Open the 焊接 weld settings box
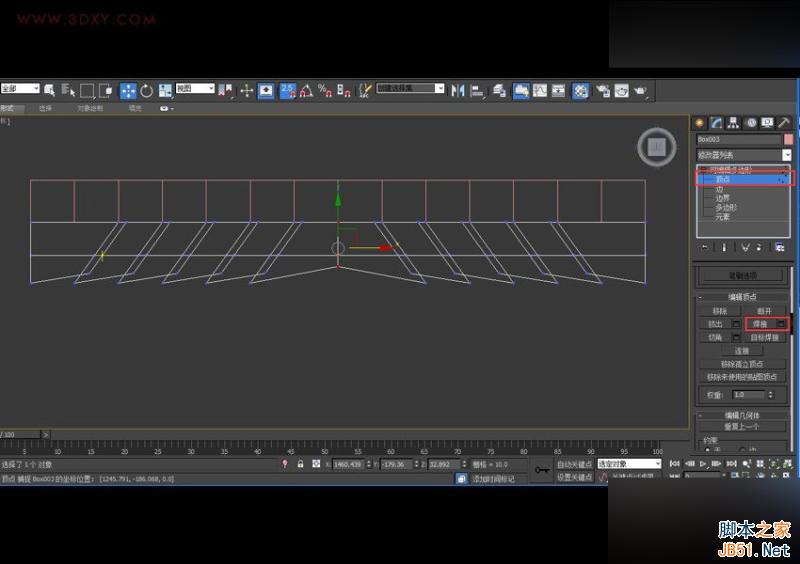 (x=781, y=324)
